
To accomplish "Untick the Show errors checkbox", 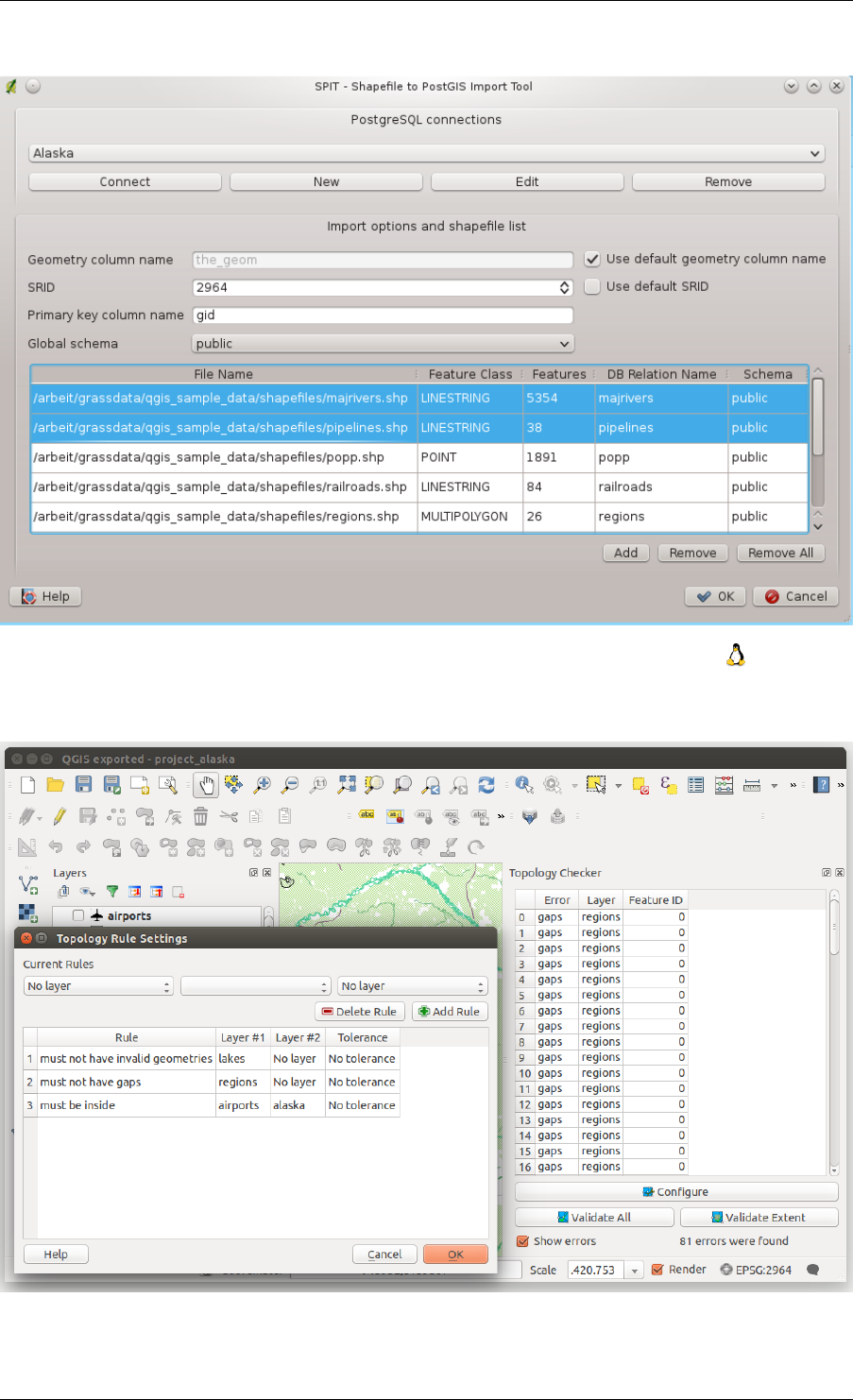I will coord(522,1241).
